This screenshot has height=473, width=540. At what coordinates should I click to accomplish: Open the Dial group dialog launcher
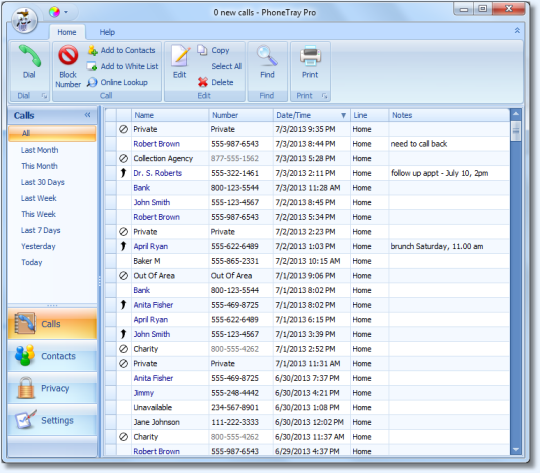coord(44,96)
